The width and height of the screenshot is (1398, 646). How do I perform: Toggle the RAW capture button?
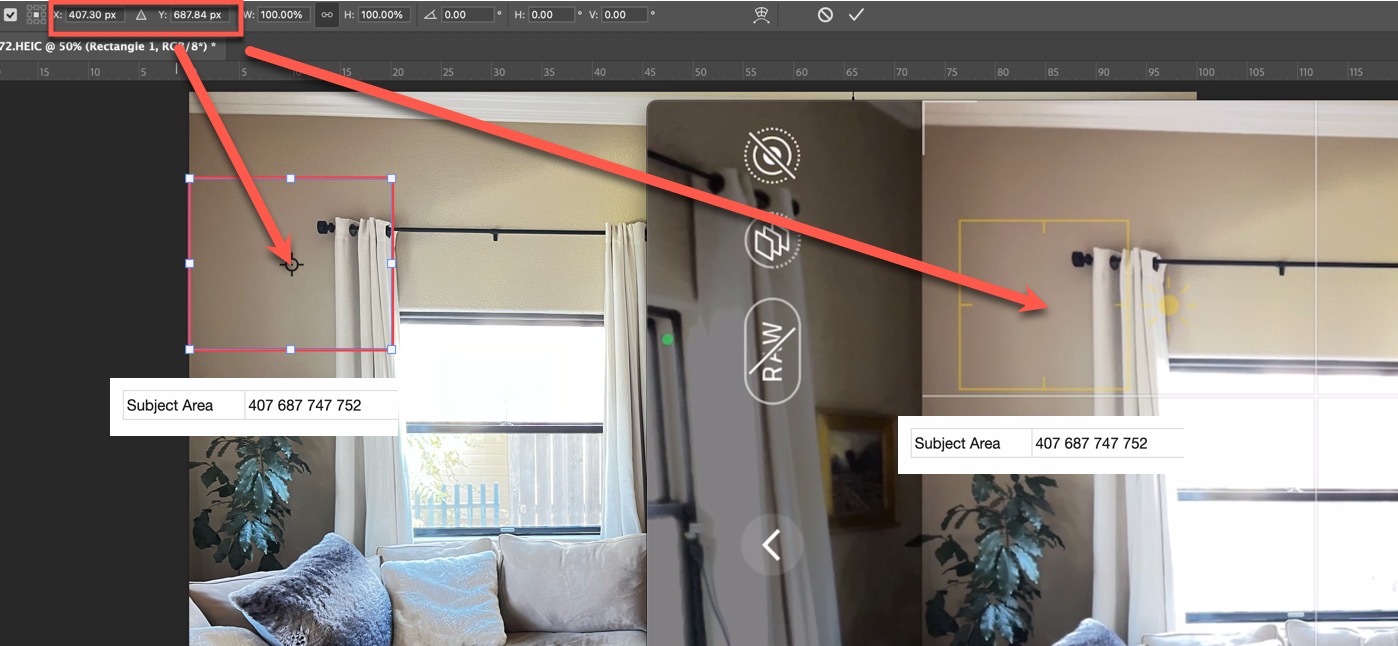click(x=772, y=351)
